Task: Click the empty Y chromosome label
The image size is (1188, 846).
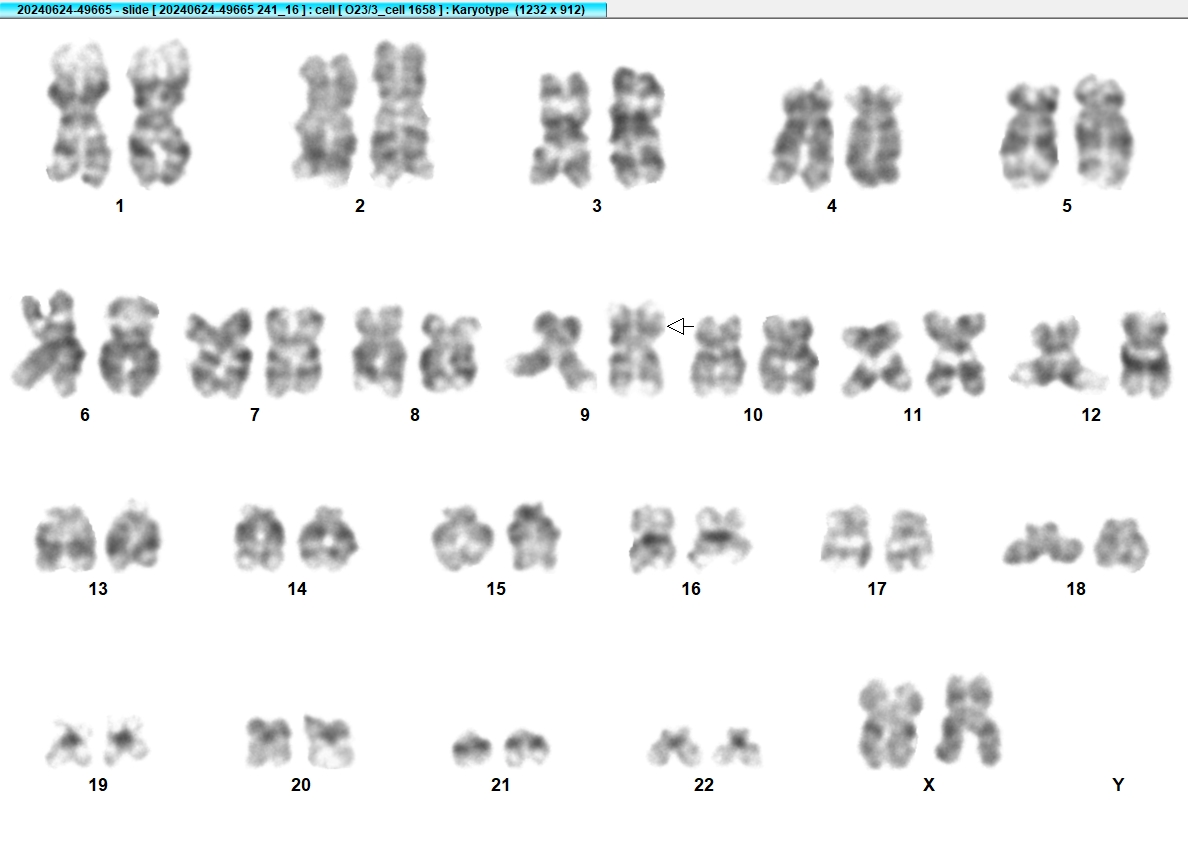Action: pyautogui.click(x=1118, y=785)
